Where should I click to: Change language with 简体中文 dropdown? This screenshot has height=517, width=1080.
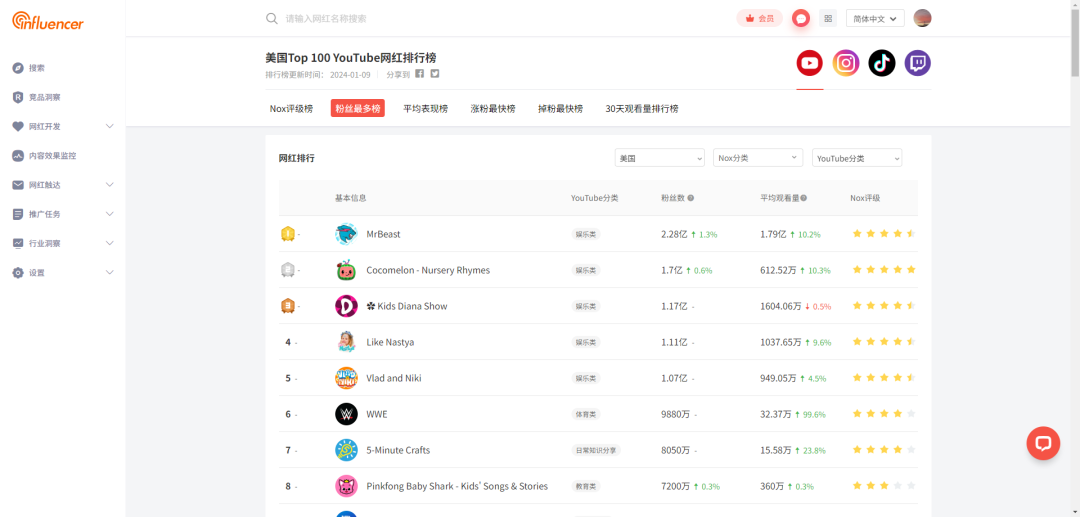click(x=875, y=18)
